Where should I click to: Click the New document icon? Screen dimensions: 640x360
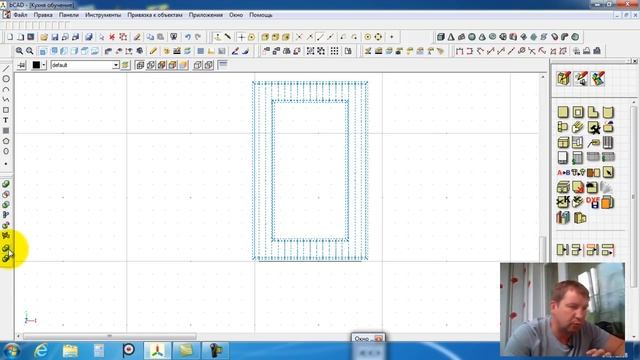pos(10,37)
